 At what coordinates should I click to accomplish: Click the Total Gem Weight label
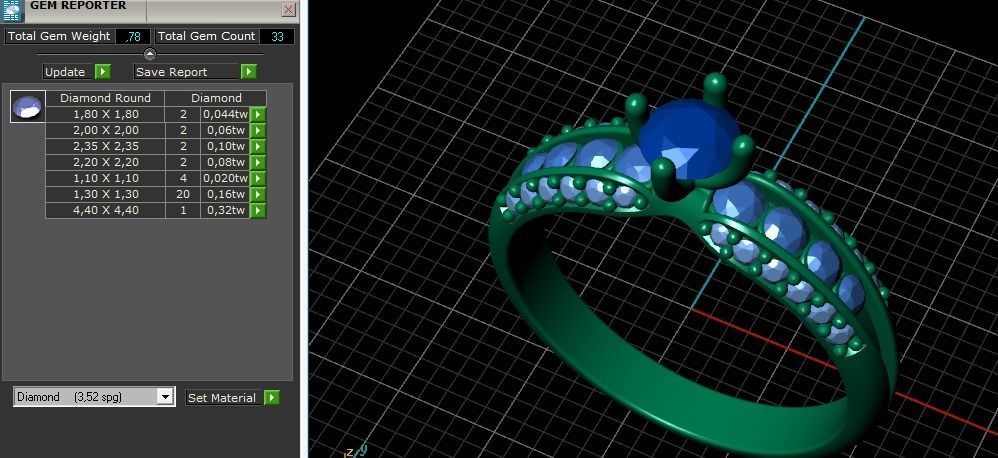point(59,36)
